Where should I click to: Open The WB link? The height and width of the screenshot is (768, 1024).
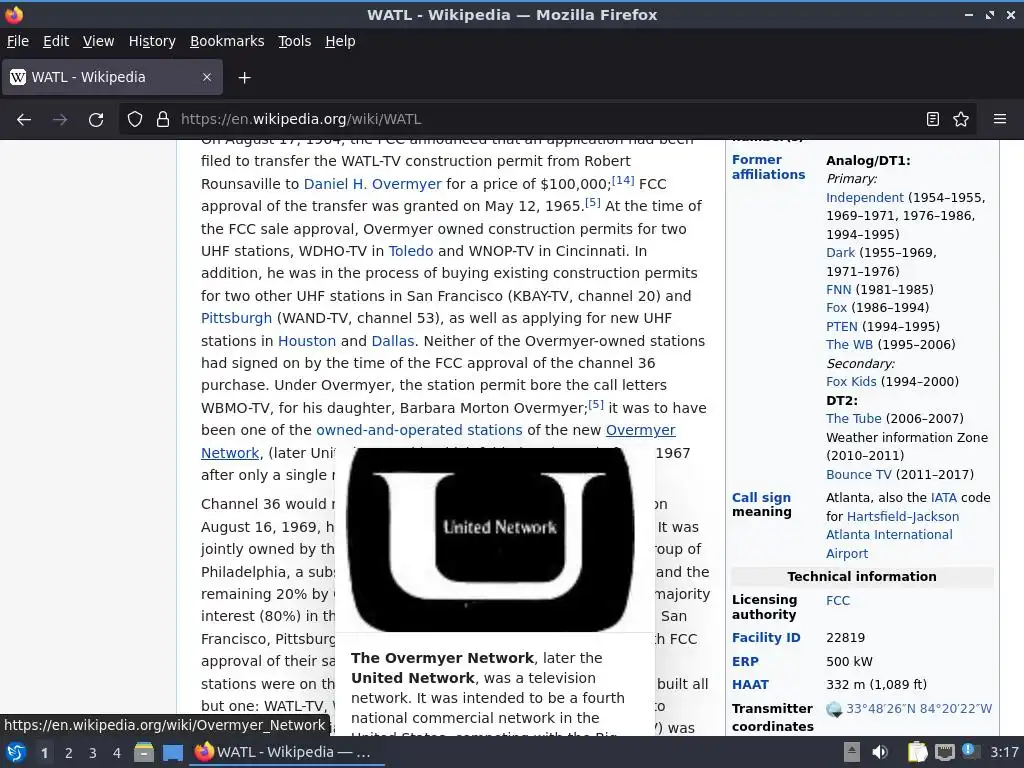pyautogui.click(x=850, y=345)
